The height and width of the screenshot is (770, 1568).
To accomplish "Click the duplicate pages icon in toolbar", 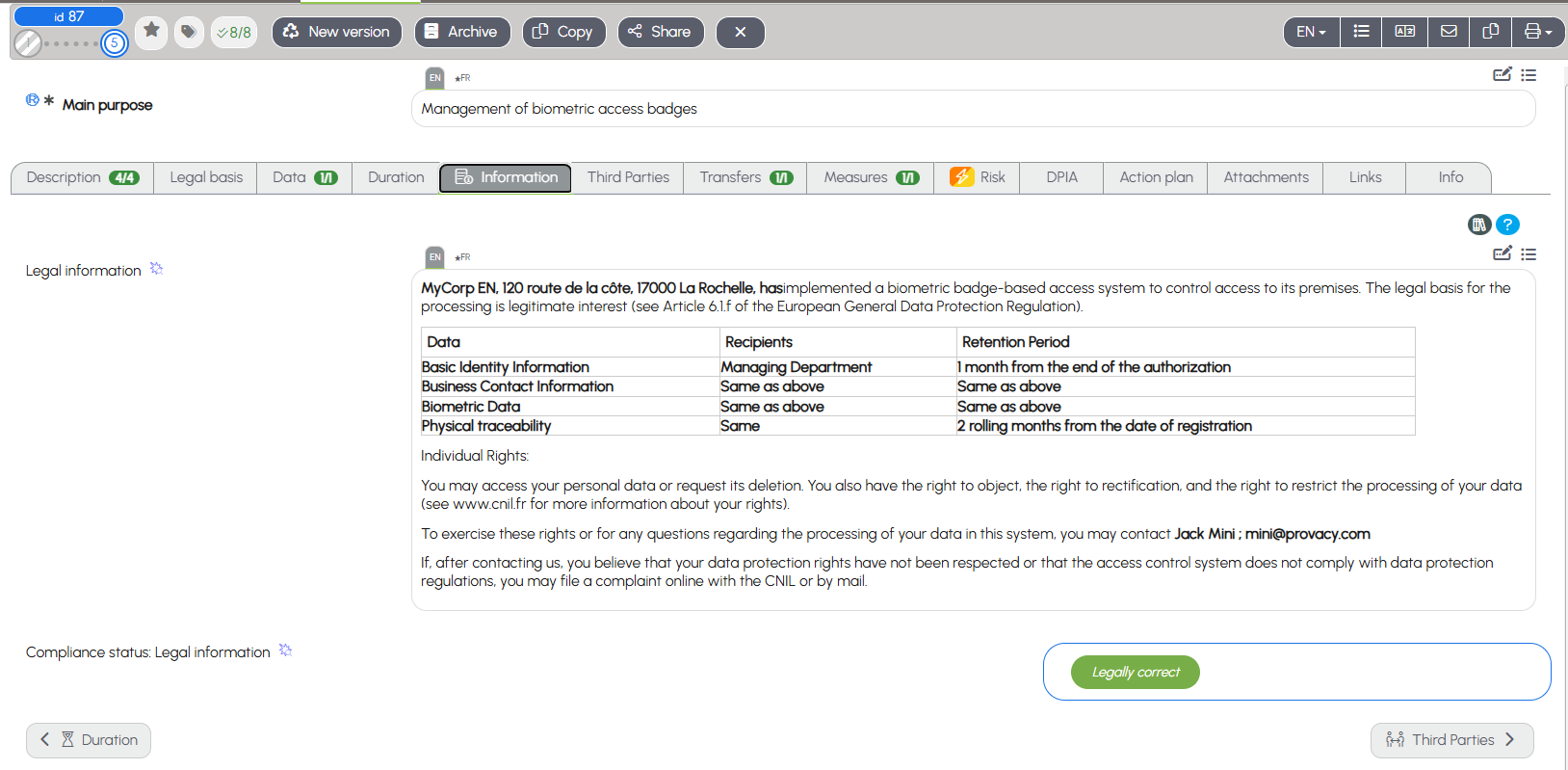I will point(1491,32).
